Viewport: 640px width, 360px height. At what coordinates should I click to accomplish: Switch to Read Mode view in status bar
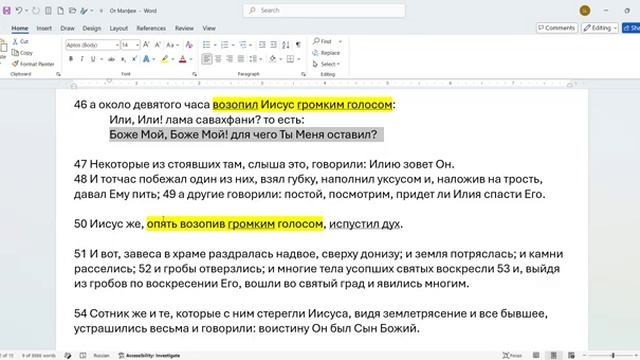536,356
